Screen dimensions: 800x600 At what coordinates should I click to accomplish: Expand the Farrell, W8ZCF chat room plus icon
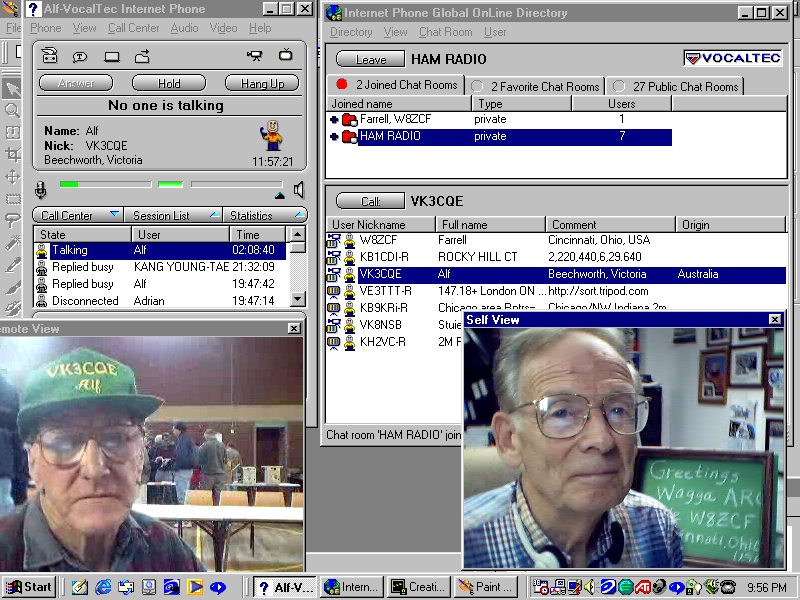click(x=334, y=119)
